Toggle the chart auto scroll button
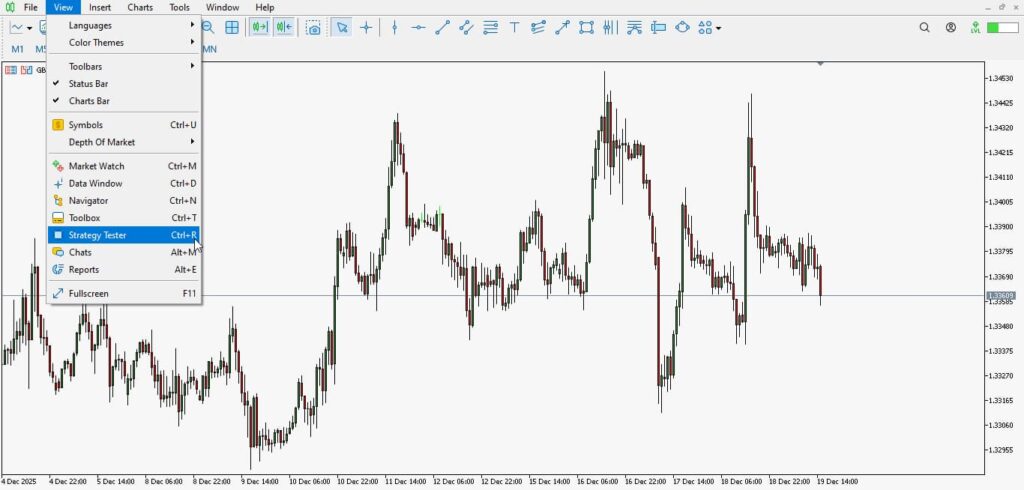The width and height of the screenshot is (1024, 490). coord(260,28)
